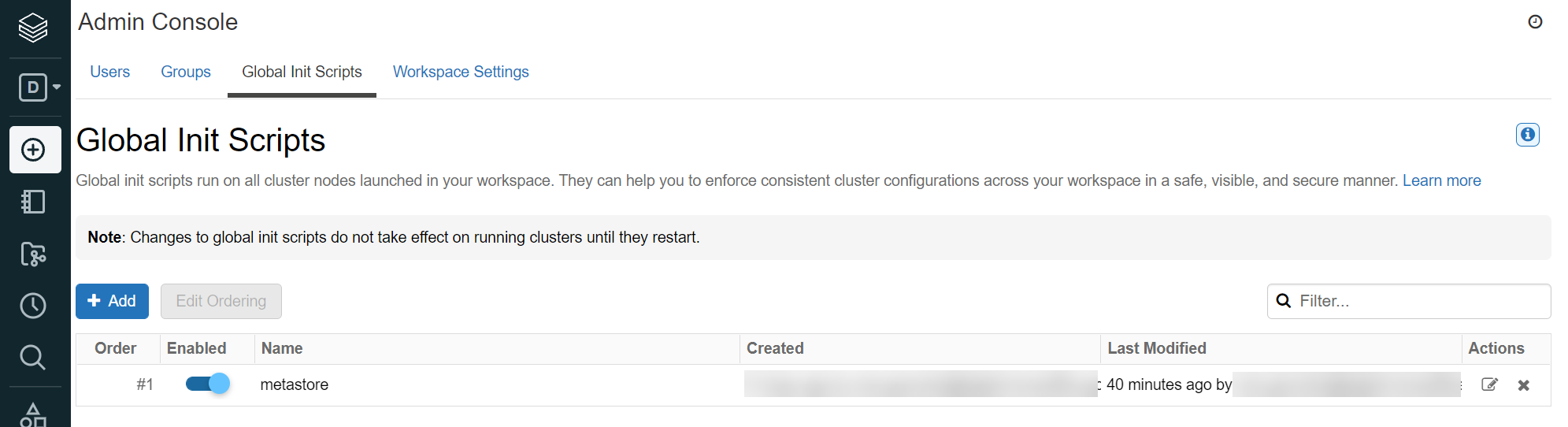This screenshot has width=1568, height=427.
Task: Click the Create plus icon in sidebar
Action: (x=35, y=150)
